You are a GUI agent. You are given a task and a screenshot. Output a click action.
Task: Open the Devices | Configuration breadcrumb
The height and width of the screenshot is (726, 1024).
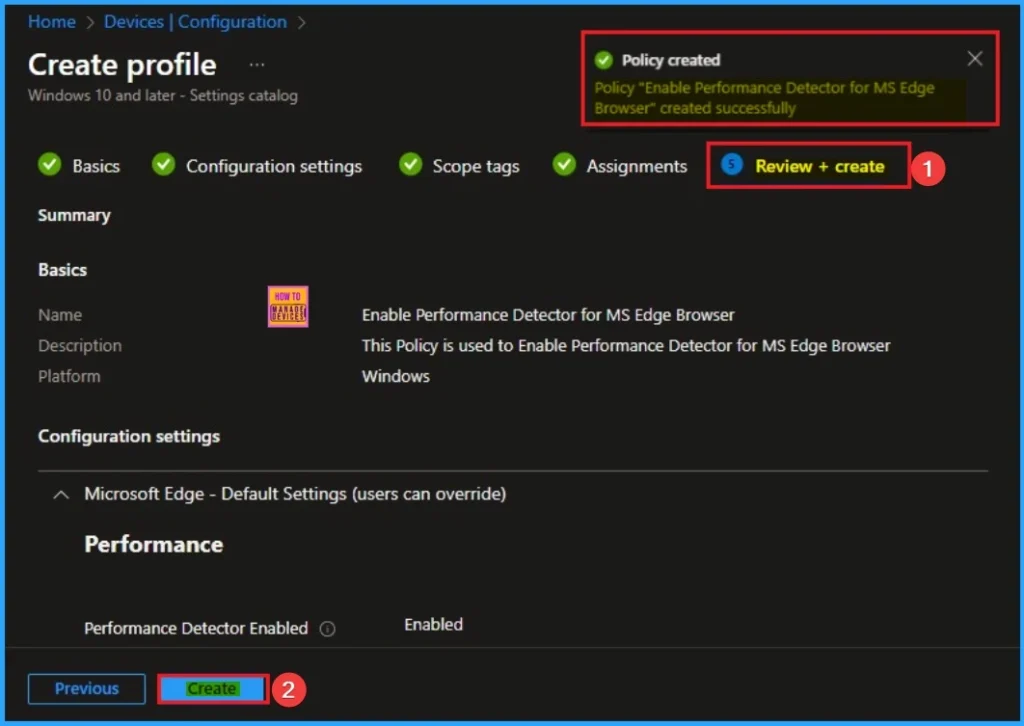[x=195, y=22]
